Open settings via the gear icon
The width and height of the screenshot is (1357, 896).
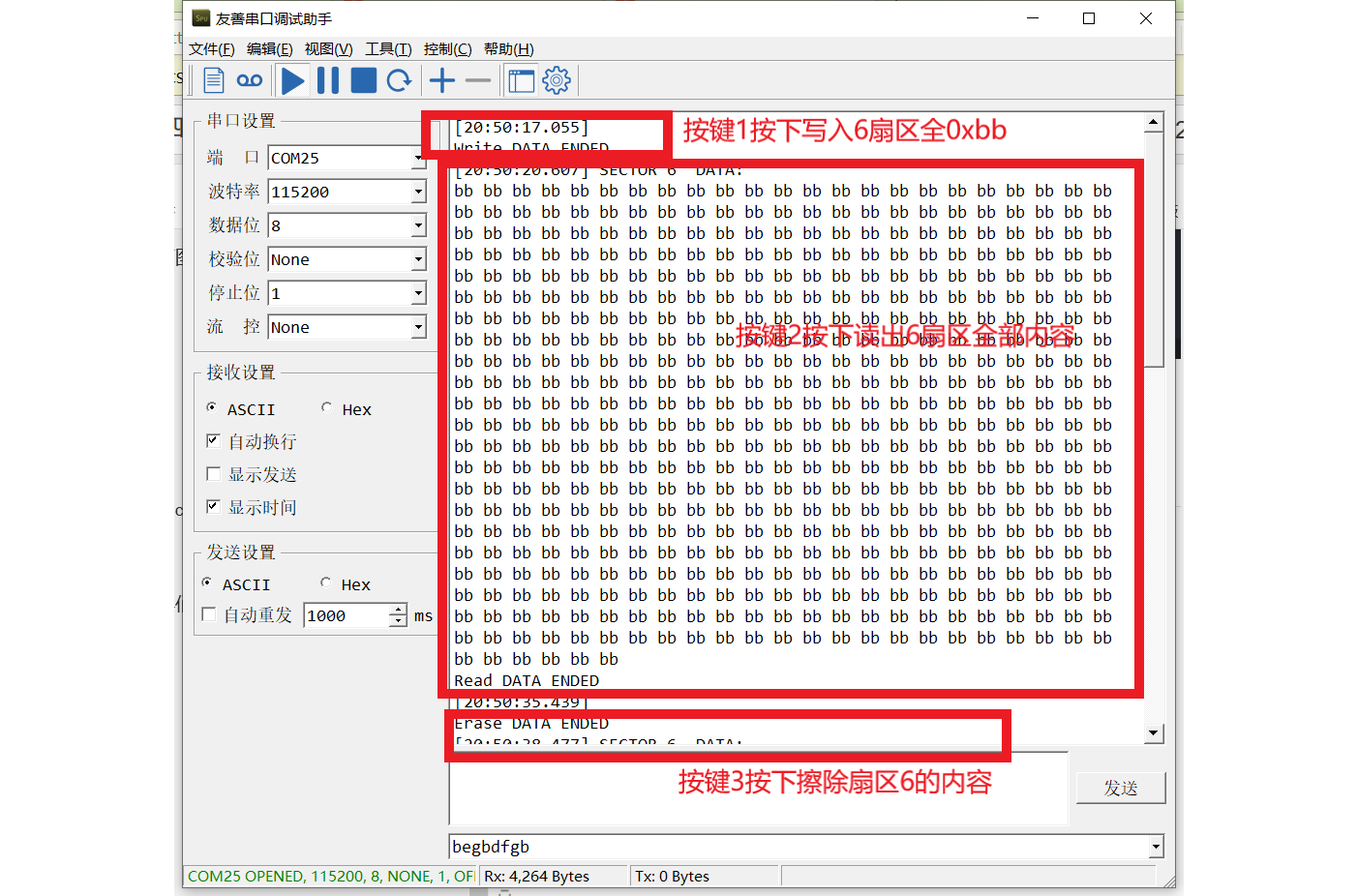(x=557, y=80)
